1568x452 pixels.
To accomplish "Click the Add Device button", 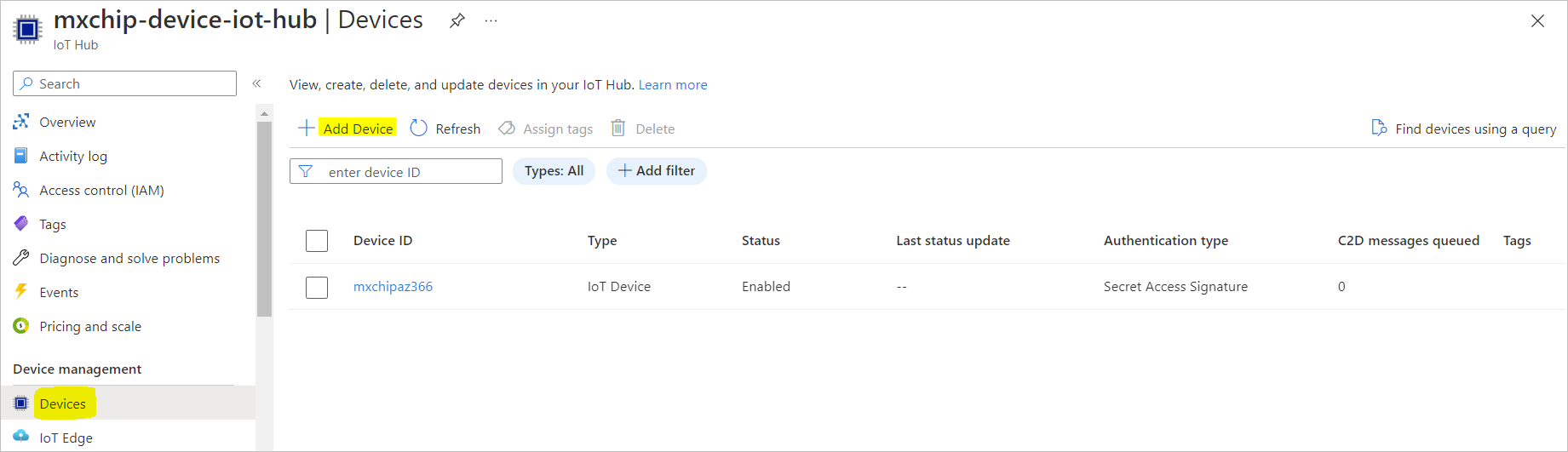I will (358, 129).
